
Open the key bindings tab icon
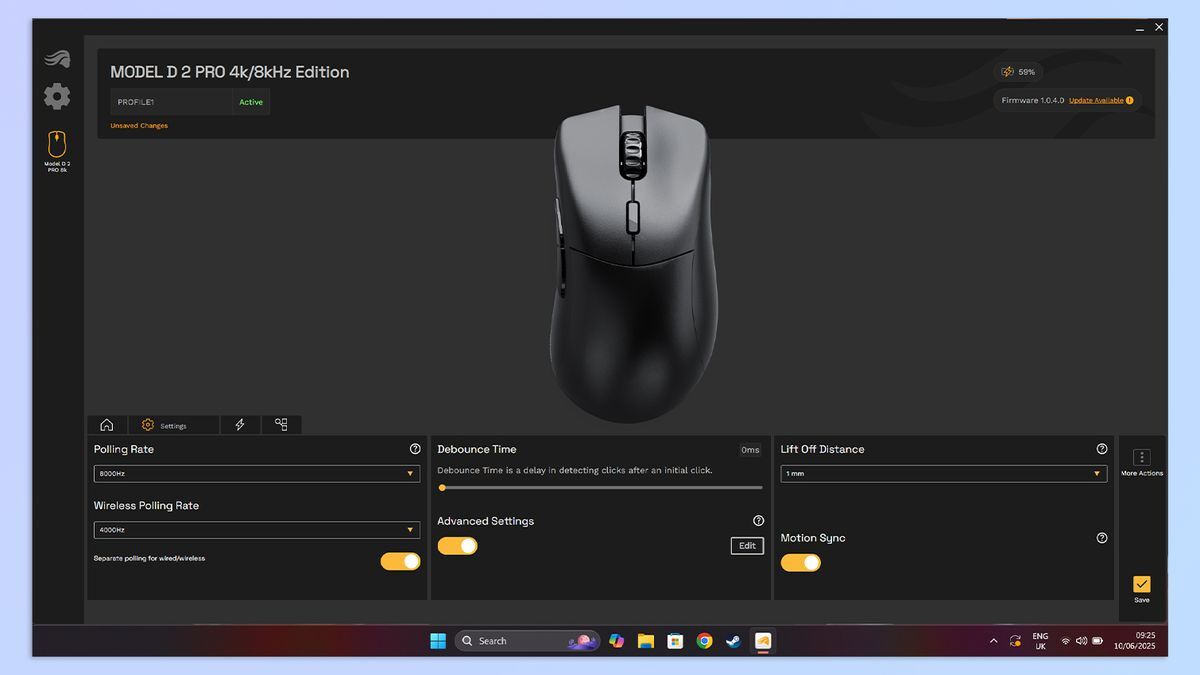pos(281,424)
